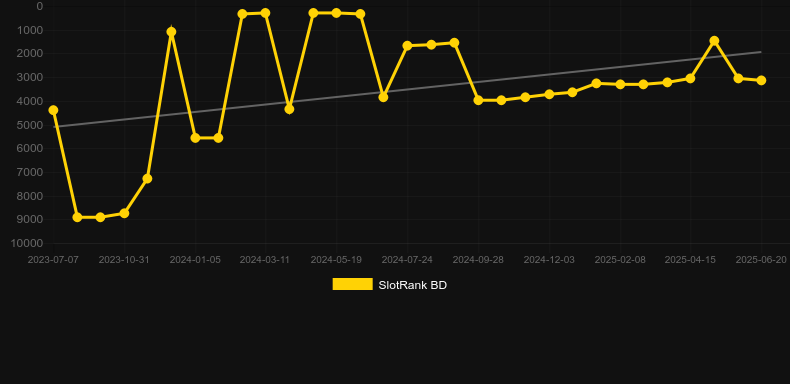Click the 2025-06-20 date label
Viewport: 790px width, 384px height.
[761, 260]
